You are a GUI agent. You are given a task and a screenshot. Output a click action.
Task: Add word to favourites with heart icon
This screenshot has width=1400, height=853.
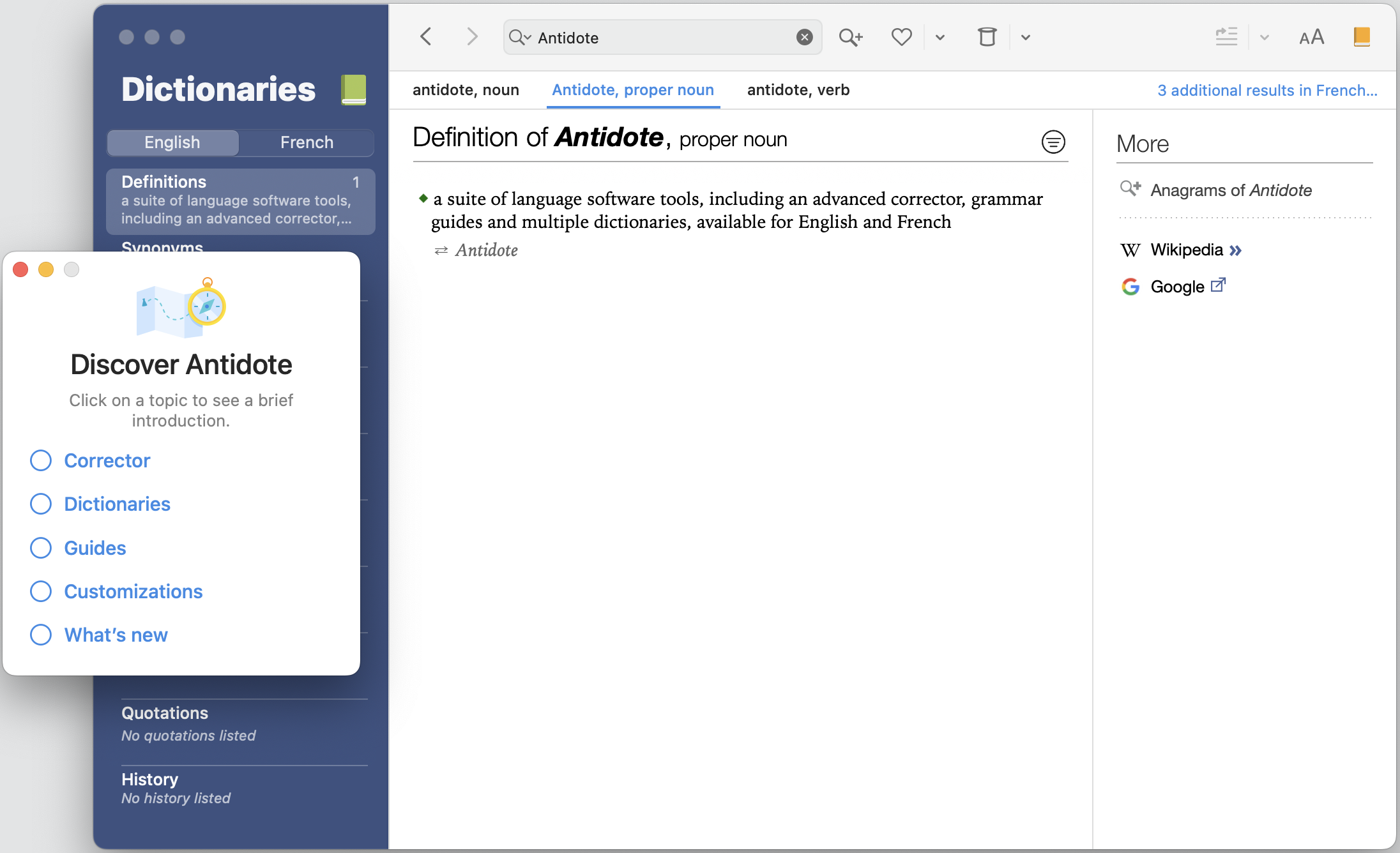[x=901, y=38]
